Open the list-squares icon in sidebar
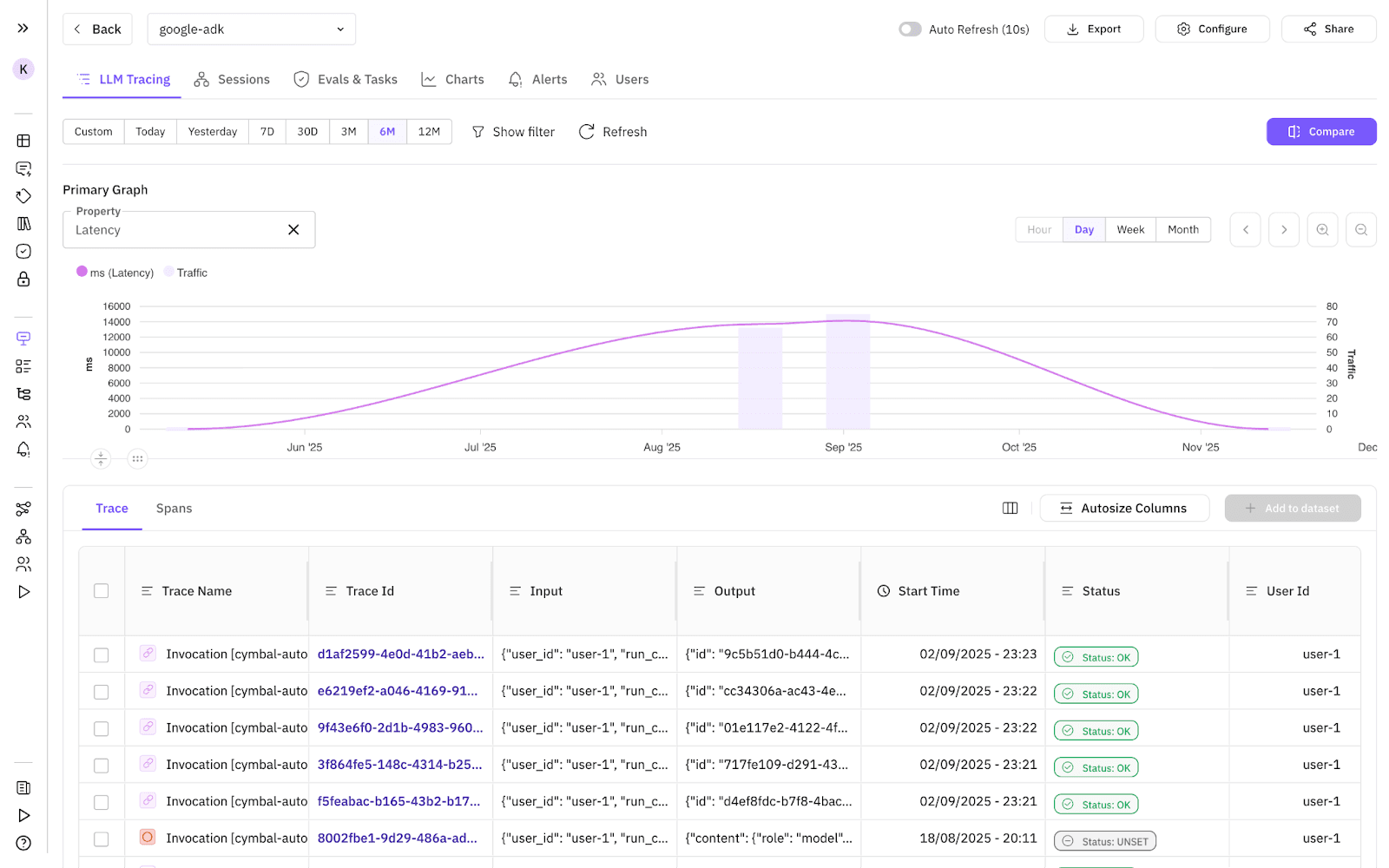This screenshot has width=1389, height=868. point(23,366)
